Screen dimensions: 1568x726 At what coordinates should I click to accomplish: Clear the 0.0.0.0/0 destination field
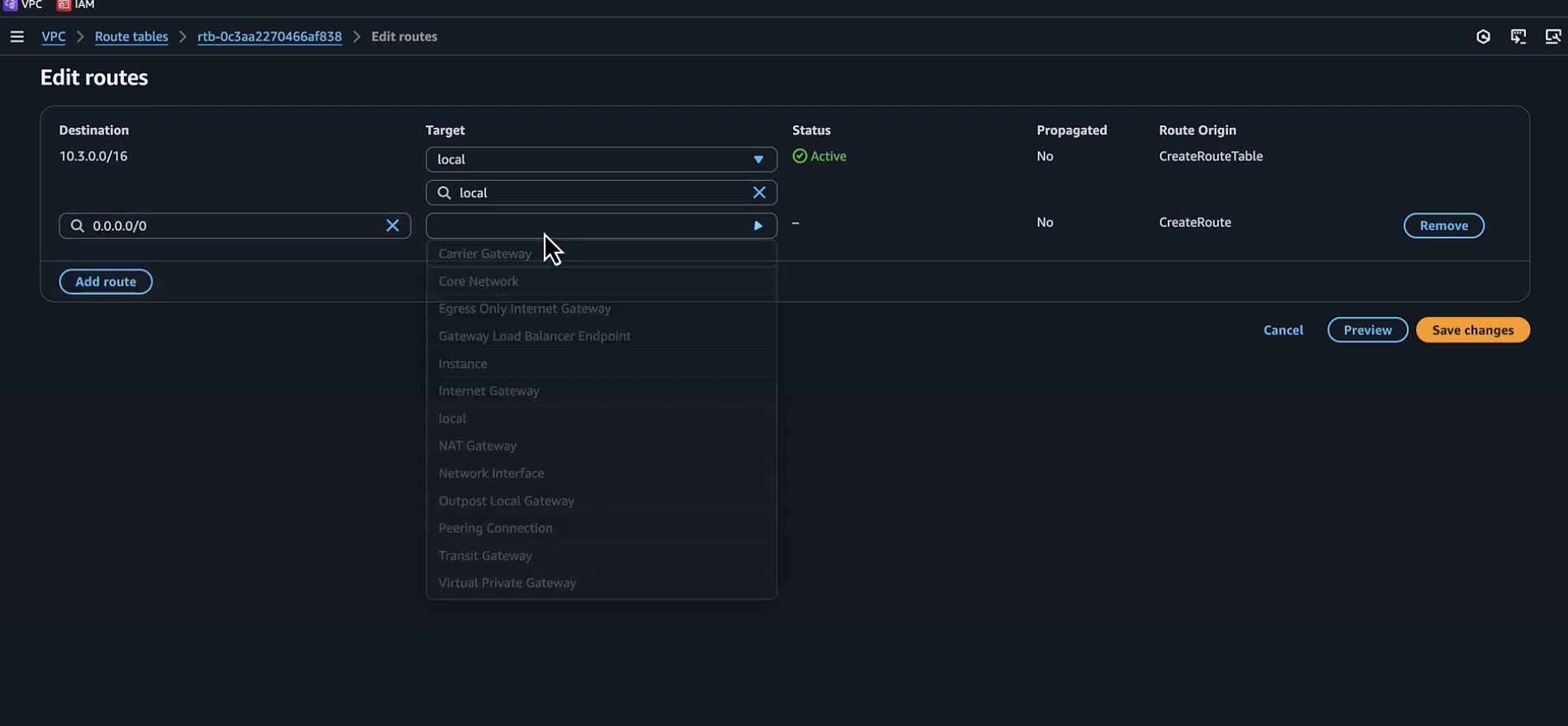[x=393, y=225]
